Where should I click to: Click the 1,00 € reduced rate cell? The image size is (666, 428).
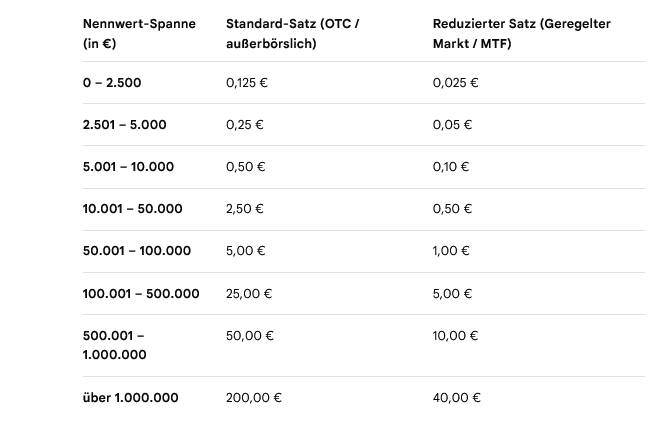point(451,251)
